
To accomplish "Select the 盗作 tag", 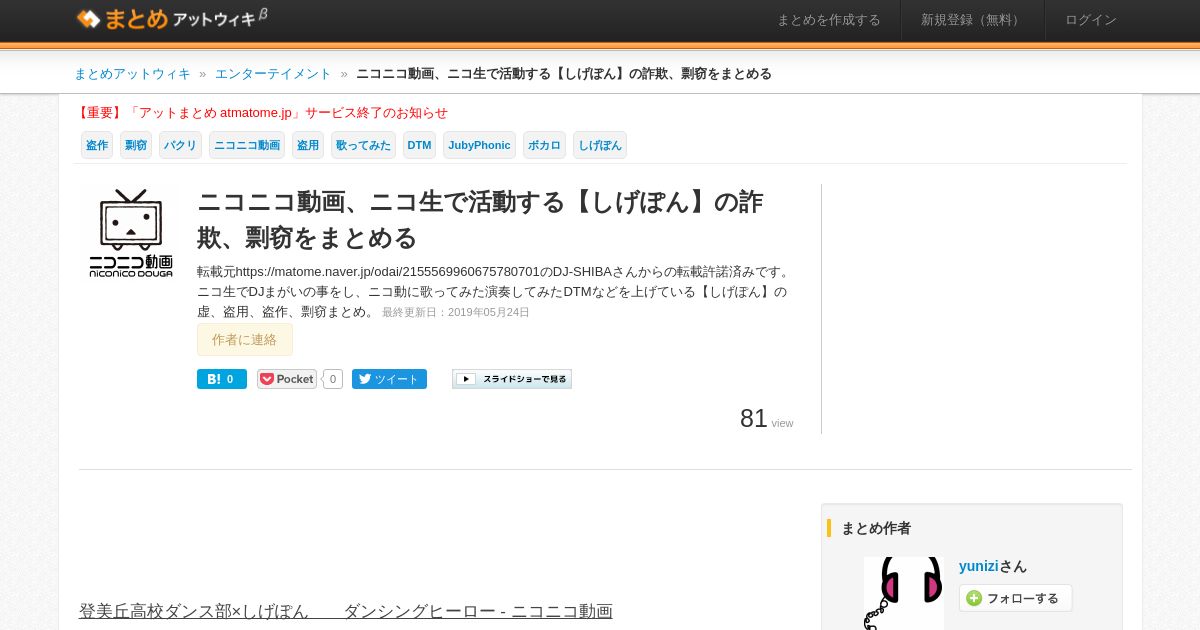I will point(97,145).
